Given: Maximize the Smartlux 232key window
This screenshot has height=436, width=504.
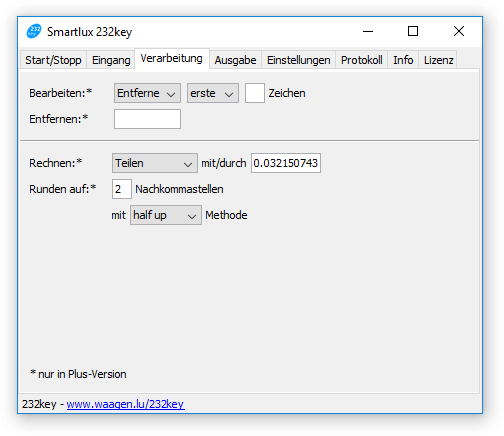Looking at the screenshot, I should point(413,31).
